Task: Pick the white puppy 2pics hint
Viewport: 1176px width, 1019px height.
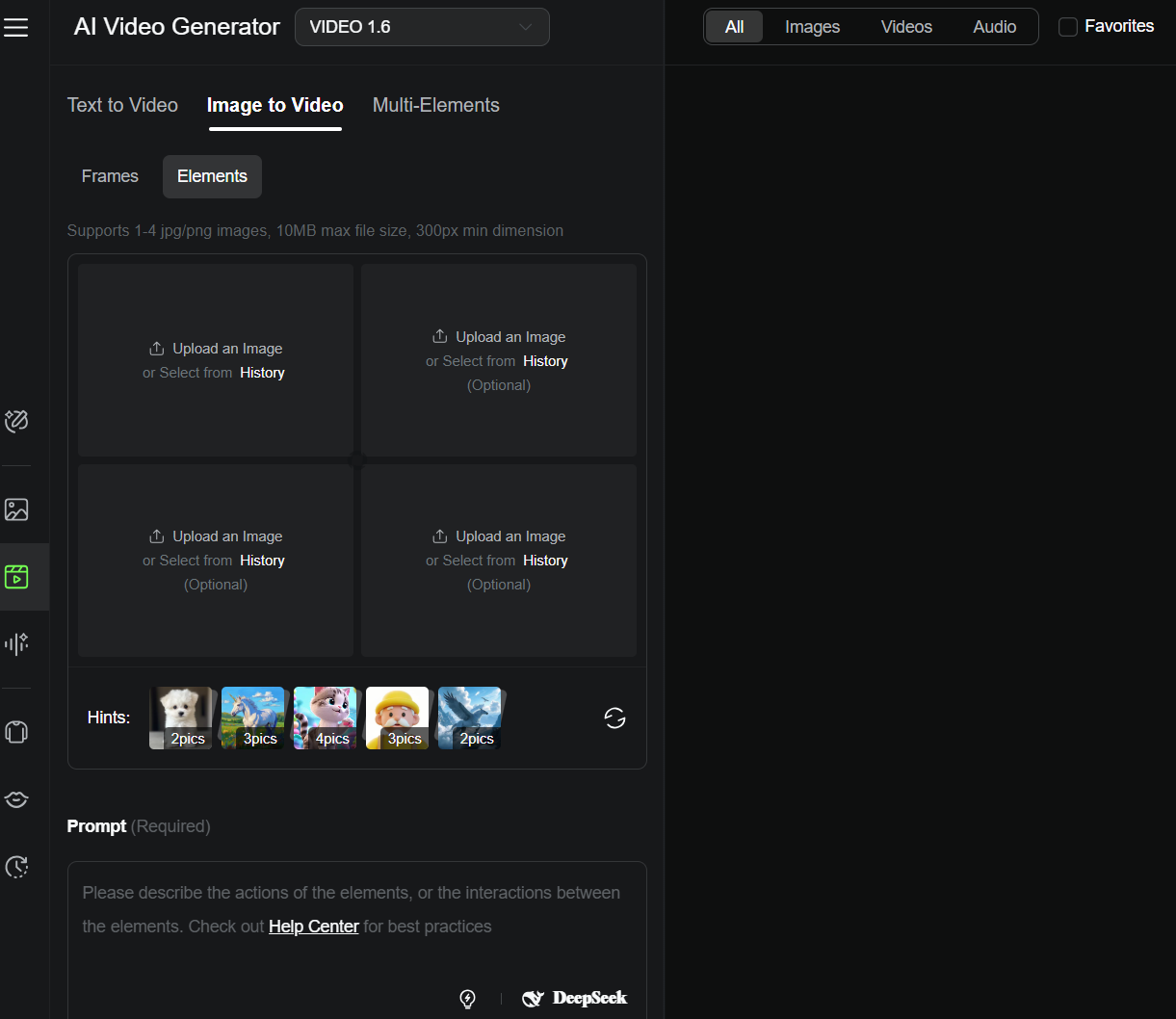Action: [181, 718]
